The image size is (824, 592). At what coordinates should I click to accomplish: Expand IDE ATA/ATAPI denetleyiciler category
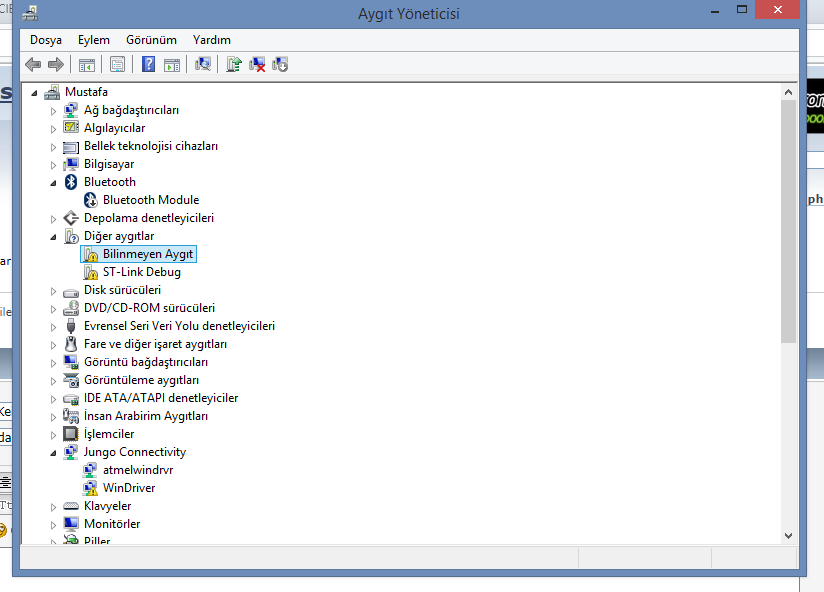(x=53, y=399)
